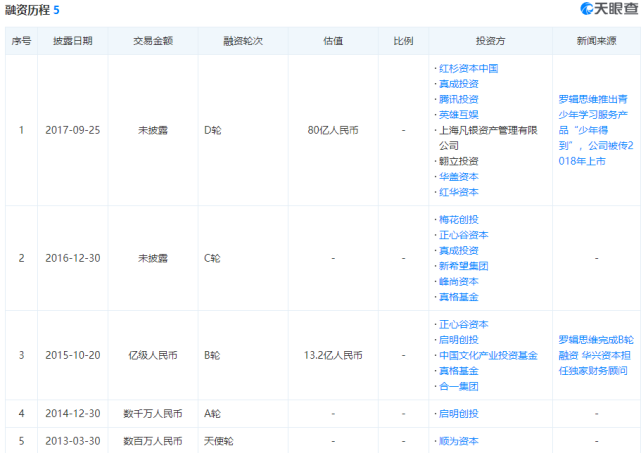The image size is (641, 453).
Task: Click the 交易金额 column header
Action: tap(153, 41)
